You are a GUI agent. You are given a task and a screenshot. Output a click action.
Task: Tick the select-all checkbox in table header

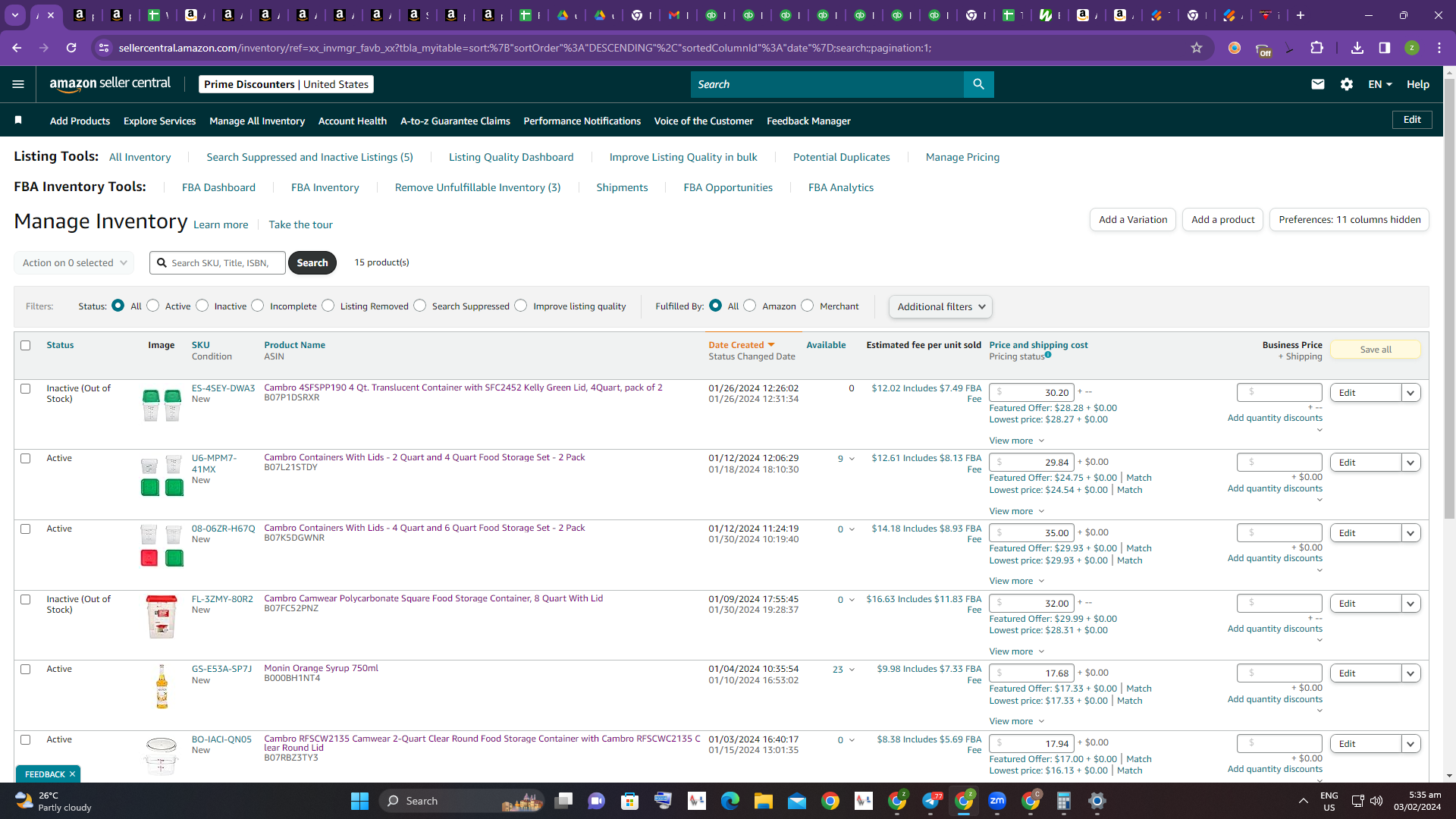tap(26, 345)
